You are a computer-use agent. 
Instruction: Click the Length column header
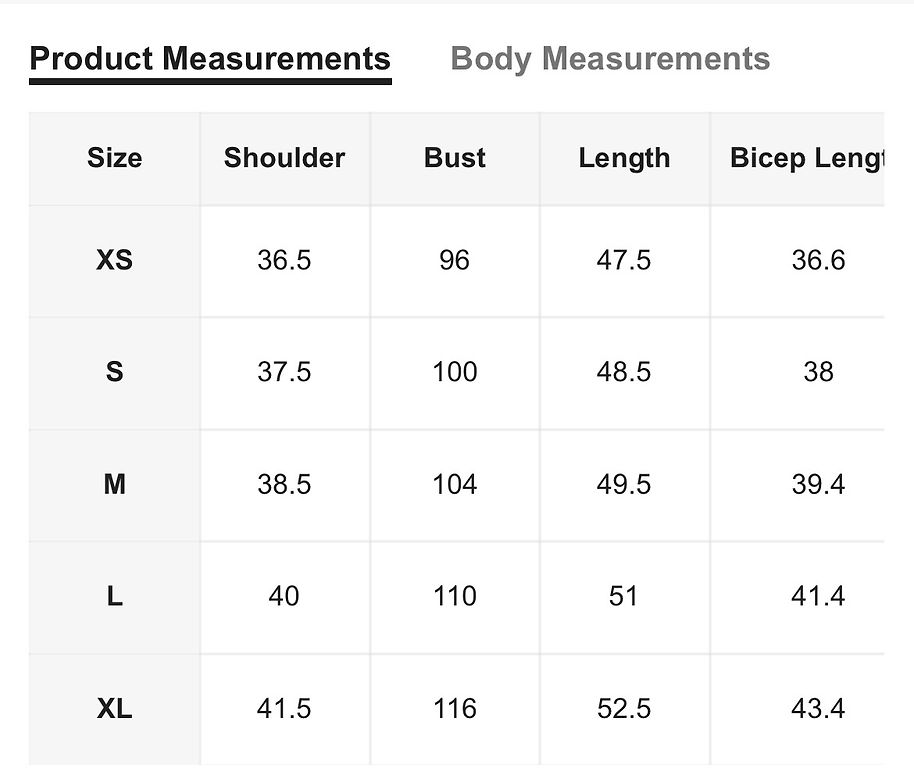(624, 158)
